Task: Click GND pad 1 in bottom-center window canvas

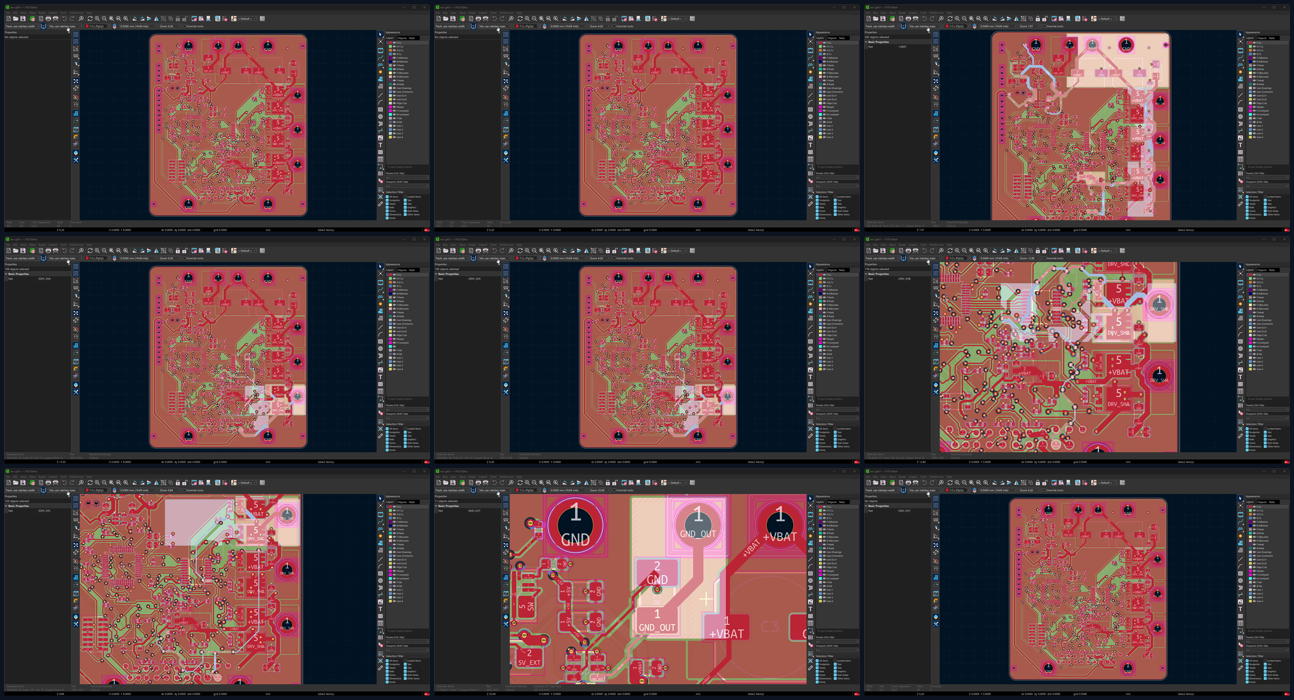Action: pyautogui.click(x=575, y=523)
